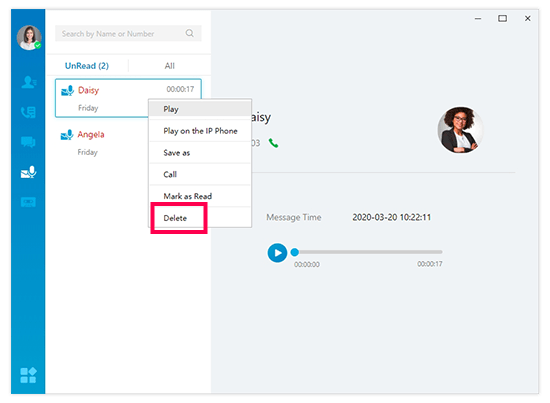Open the Contacts sidebar icon
The image size is (550, 403).
click(x=29, y=82)
